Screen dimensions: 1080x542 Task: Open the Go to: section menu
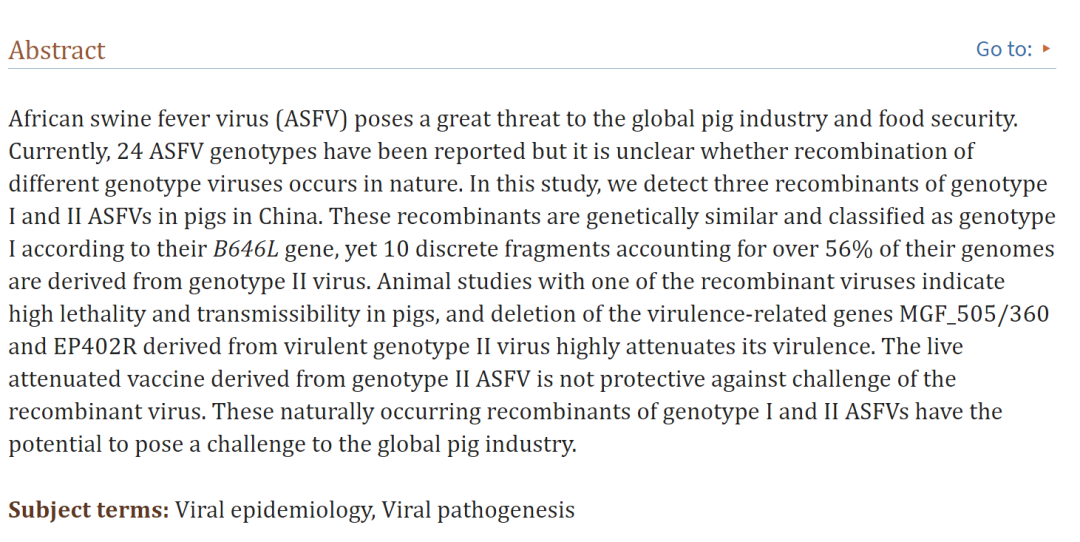point(1013,49)
